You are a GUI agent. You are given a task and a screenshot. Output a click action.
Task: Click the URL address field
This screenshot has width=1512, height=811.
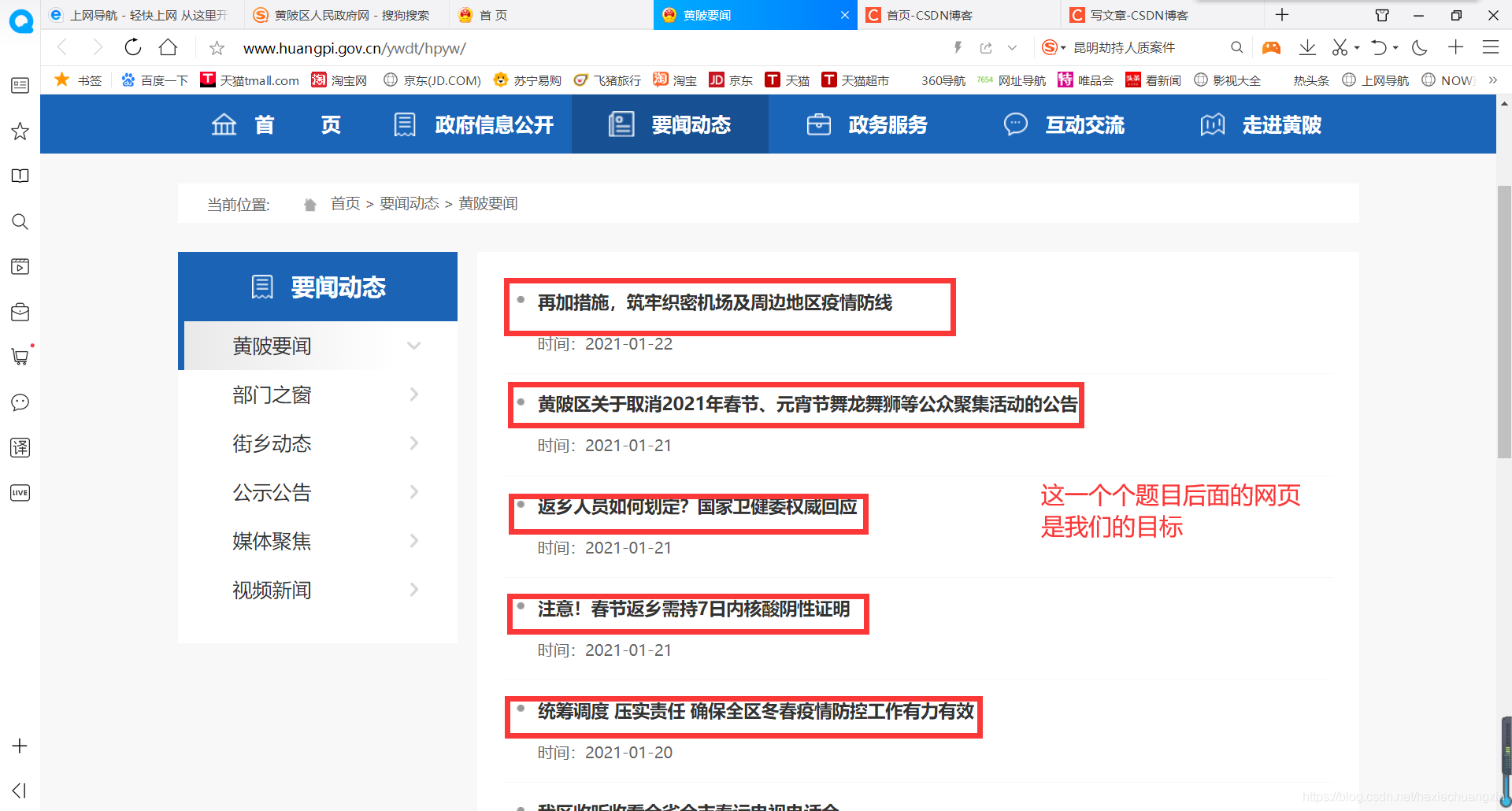(583, 48)
